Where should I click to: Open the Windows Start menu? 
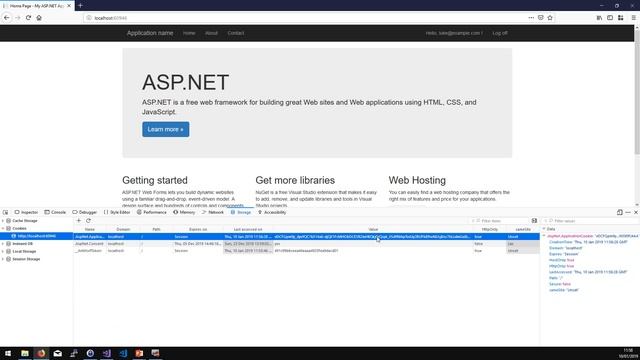[x=8, y=353]
